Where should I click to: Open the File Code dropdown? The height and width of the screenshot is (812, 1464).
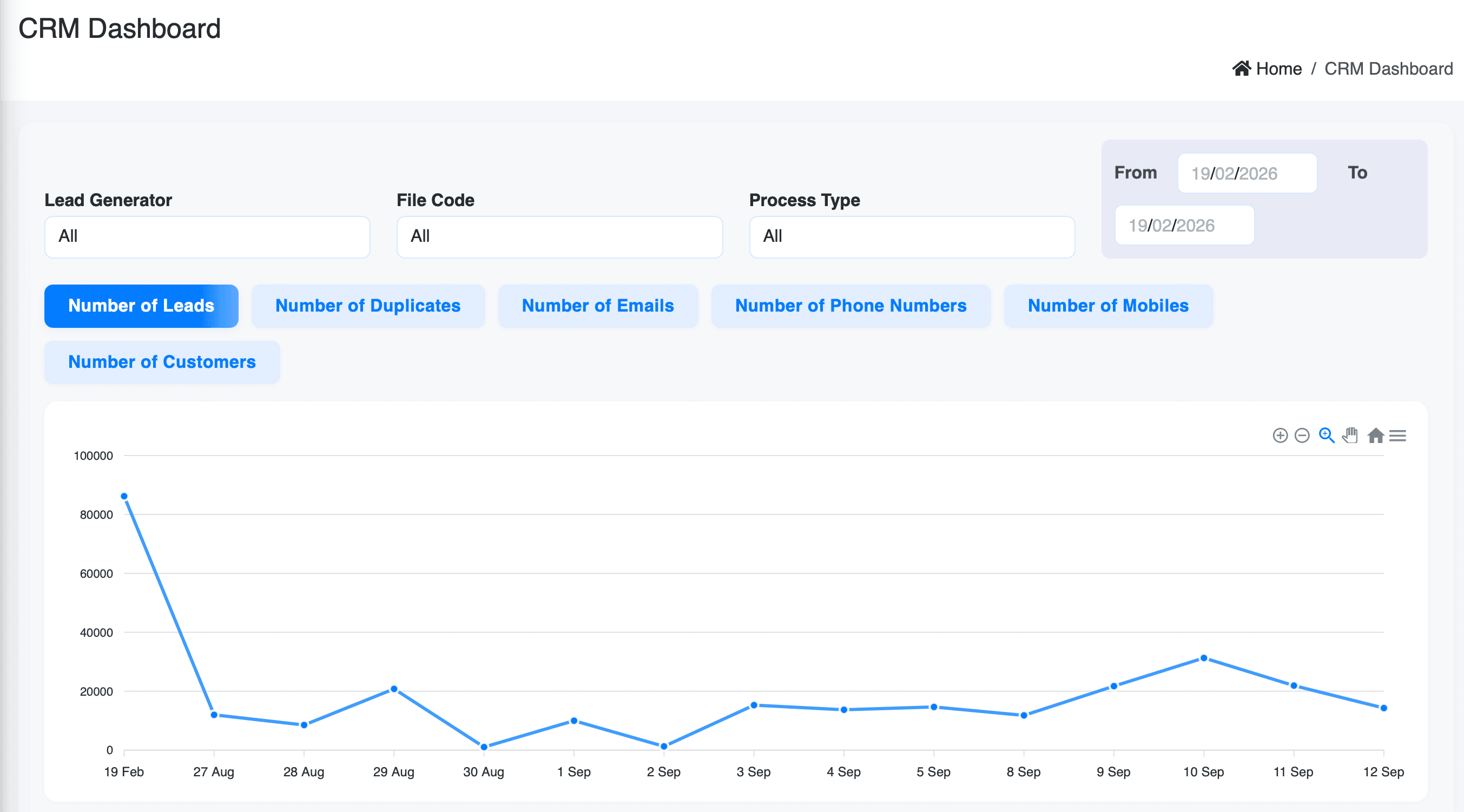[x=560, y=236]
